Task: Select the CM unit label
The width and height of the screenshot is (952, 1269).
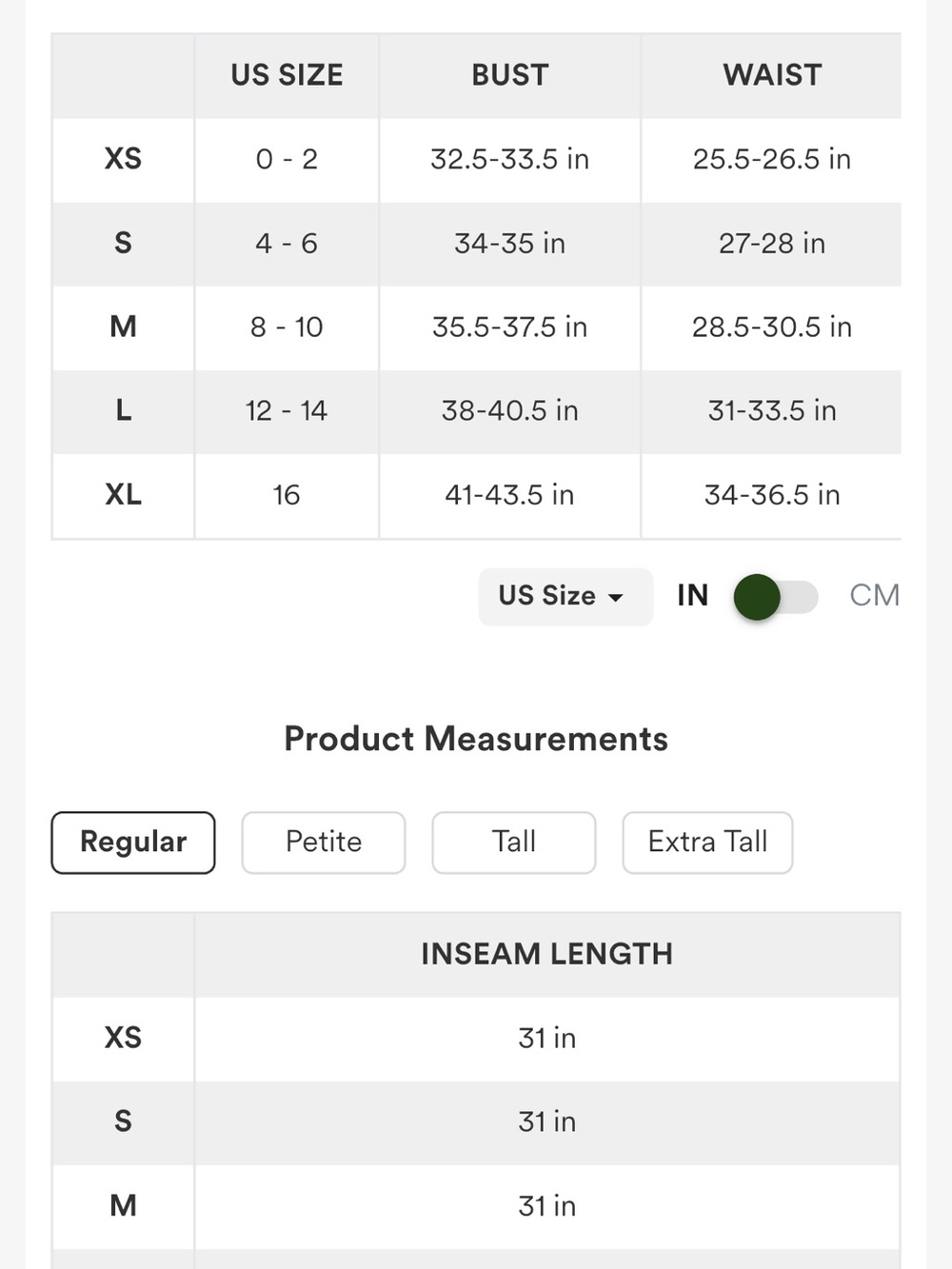Action: pyautogui.click(x=874, y=596)
